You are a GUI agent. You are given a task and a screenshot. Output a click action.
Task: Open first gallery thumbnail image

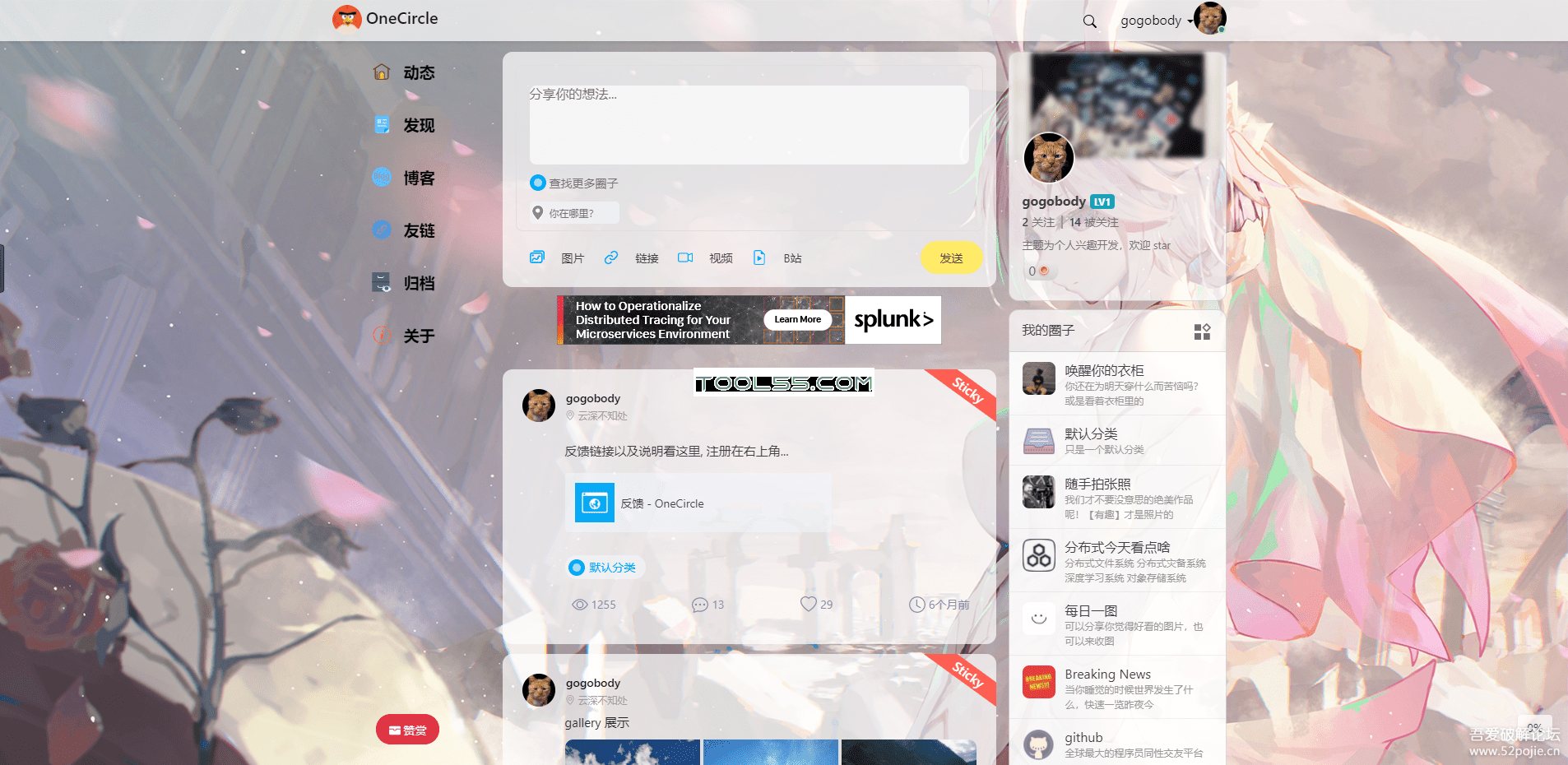pos(633,752)
